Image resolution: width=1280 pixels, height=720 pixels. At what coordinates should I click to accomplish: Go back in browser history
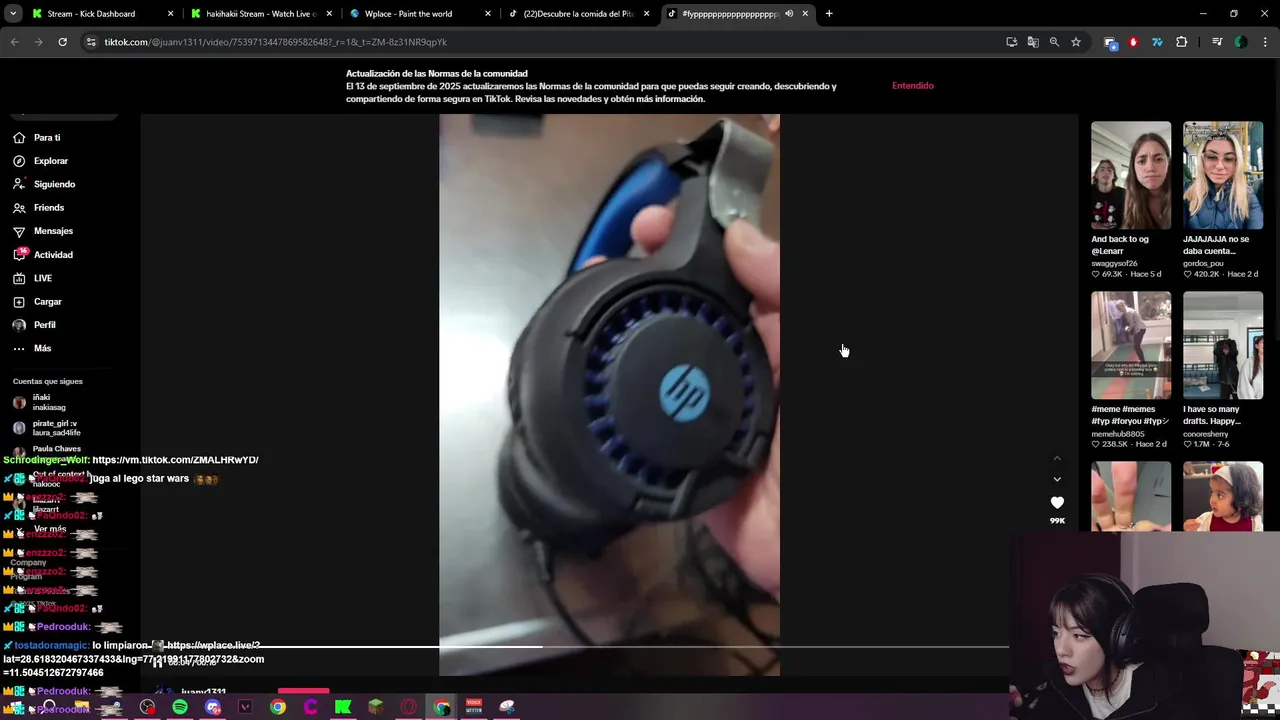(14, 42)
